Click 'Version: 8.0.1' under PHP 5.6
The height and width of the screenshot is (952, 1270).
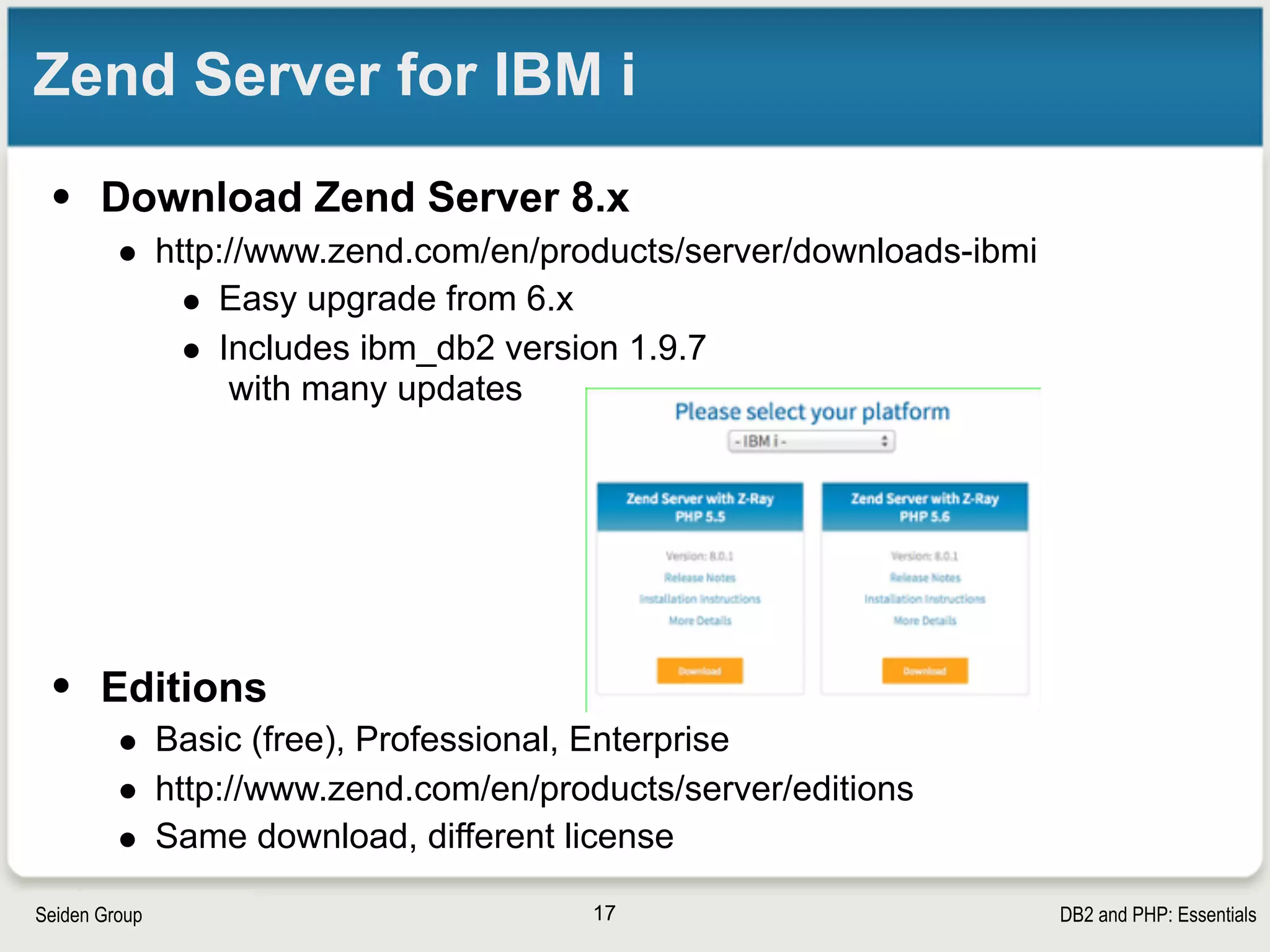tap(925, 556)
